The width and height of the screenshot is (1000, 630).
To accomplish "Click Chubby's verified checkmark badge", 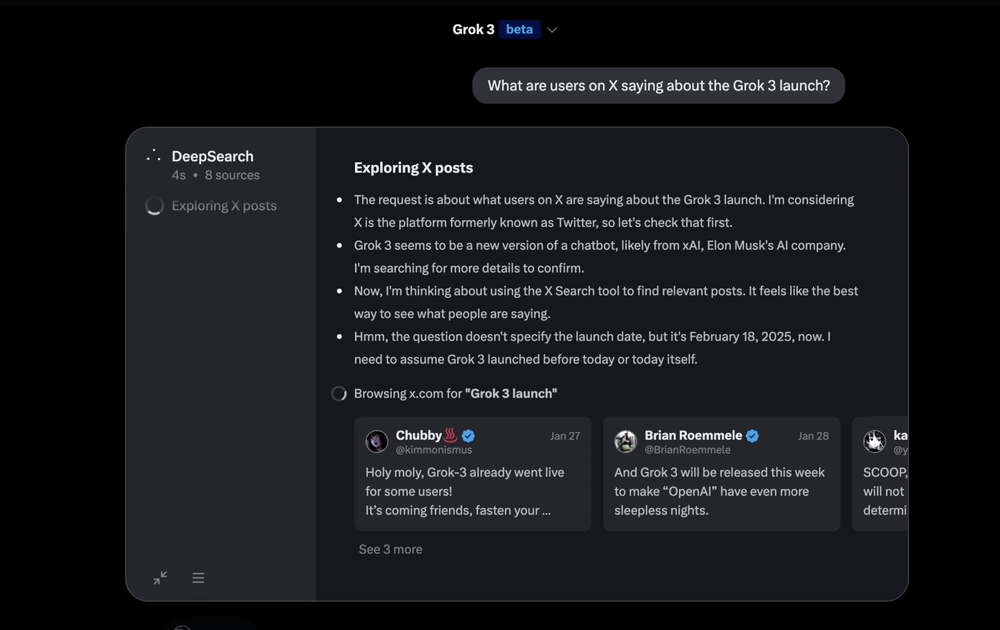I will click(x=468, y=436).
